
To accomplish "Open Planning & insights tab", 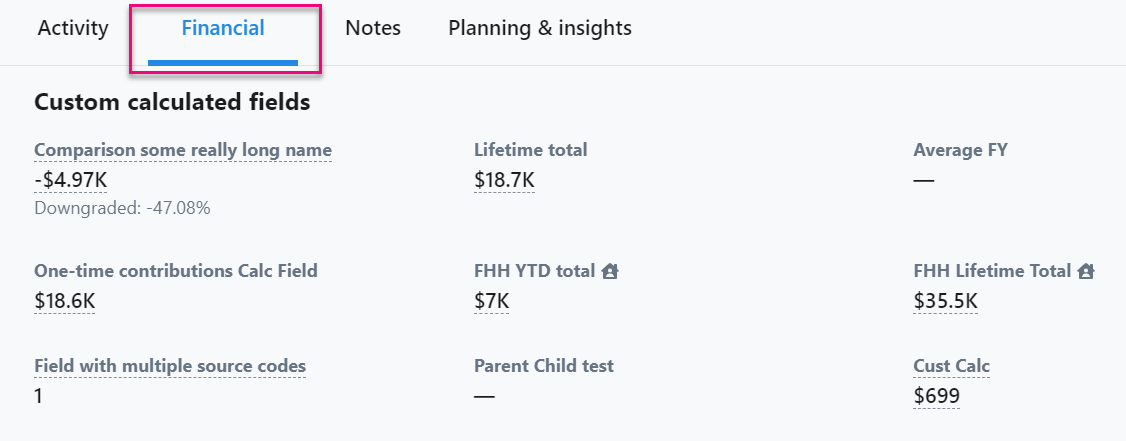I will click(x=540, y=29).
